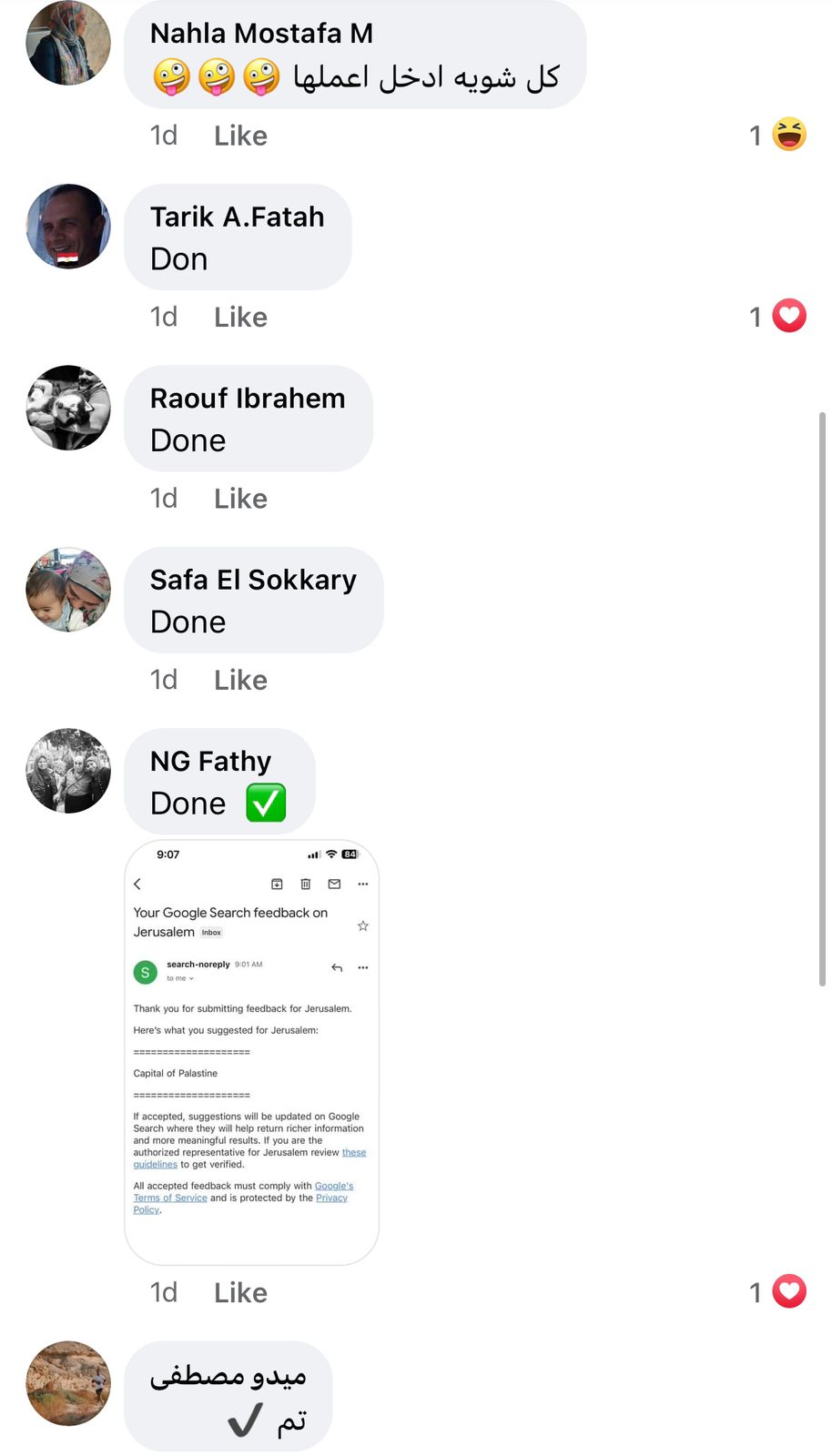Open Tarik A.Fatah's name link
This screenshot has width=832, height=1456.
(237, 217)
